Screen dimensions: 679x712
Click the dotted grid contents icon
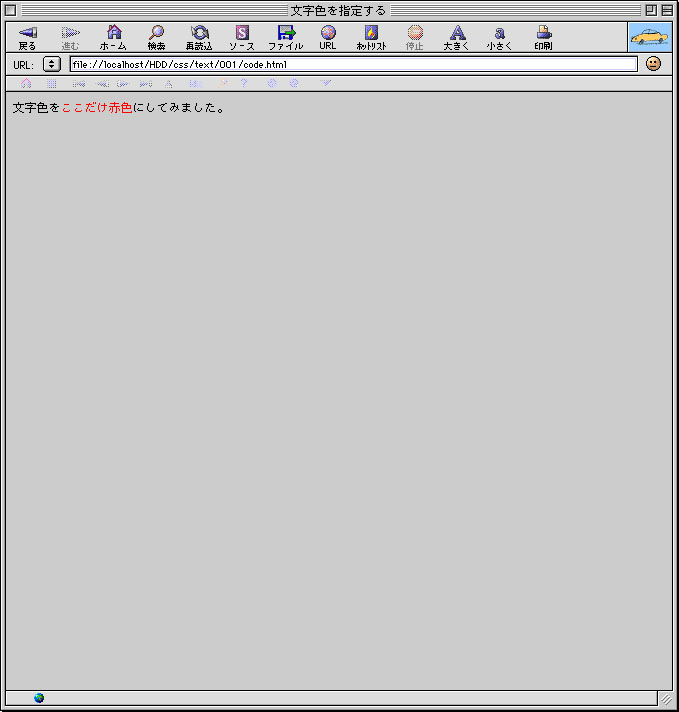pyautogui.click(x=52, y=84)
